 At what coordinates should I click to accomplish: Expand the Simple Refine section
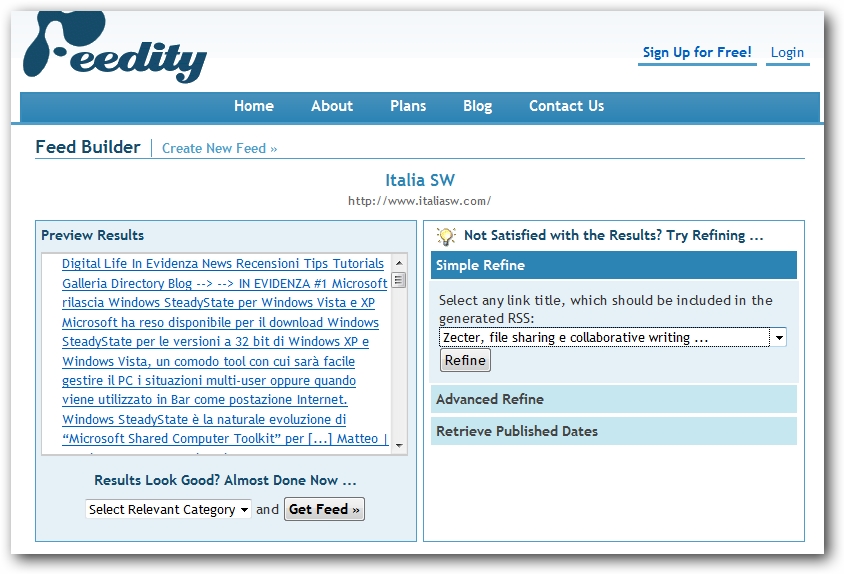pyautogui.click(x=614, y=265)
